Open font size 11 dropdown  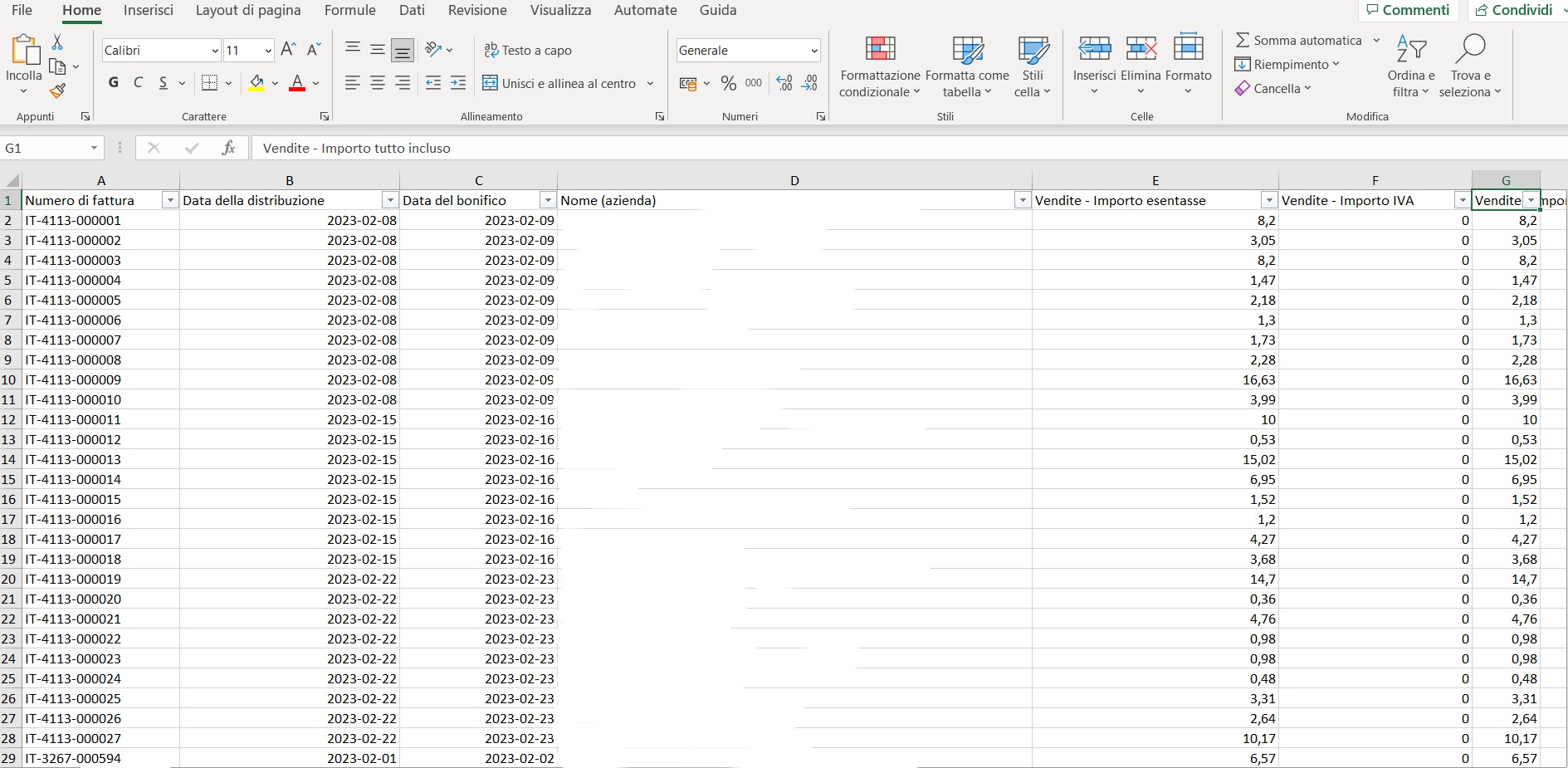pyautogui.click(x=267, y=51)
